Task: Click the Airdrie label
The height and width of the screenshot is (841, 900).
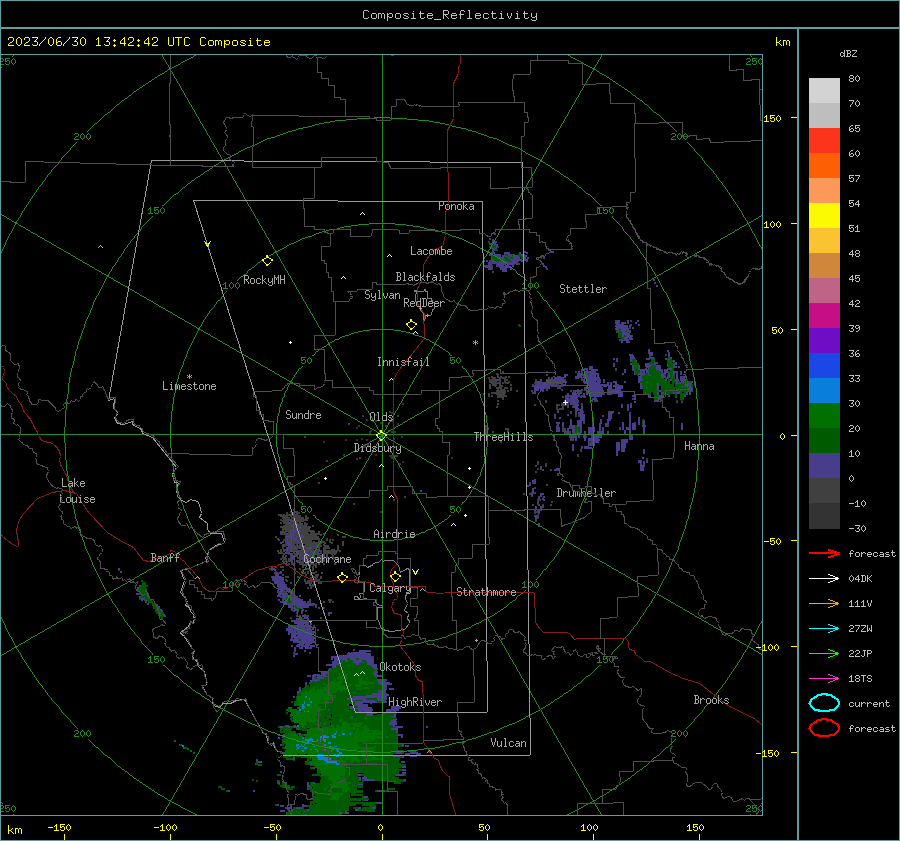Action: (x=394, y=534)
